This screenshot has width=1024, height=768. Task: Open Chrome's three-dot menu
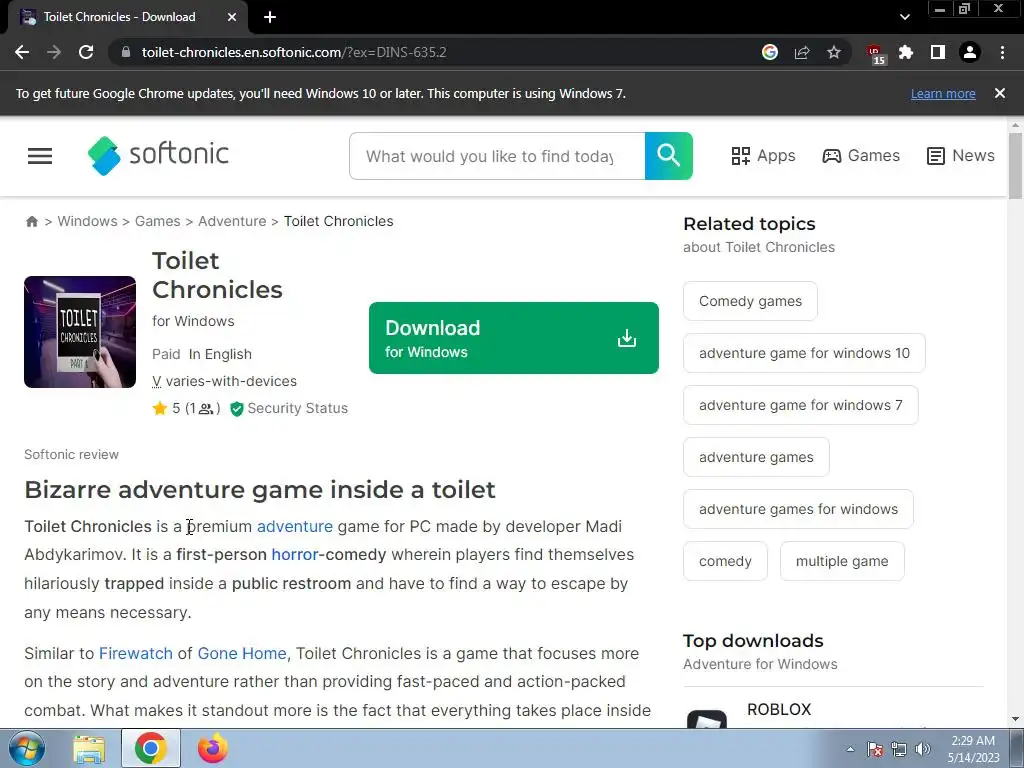[1002, 52]
